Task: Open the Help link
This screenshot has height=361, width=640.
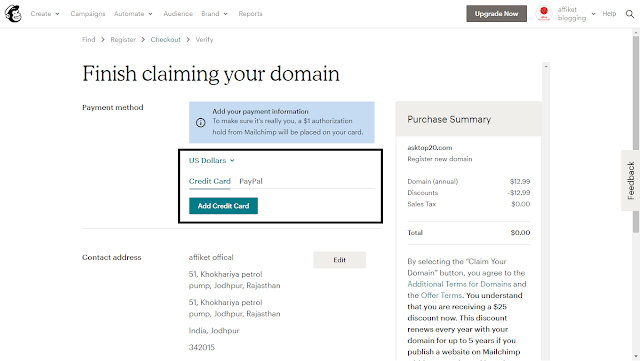Action: (x=609, y=14)
